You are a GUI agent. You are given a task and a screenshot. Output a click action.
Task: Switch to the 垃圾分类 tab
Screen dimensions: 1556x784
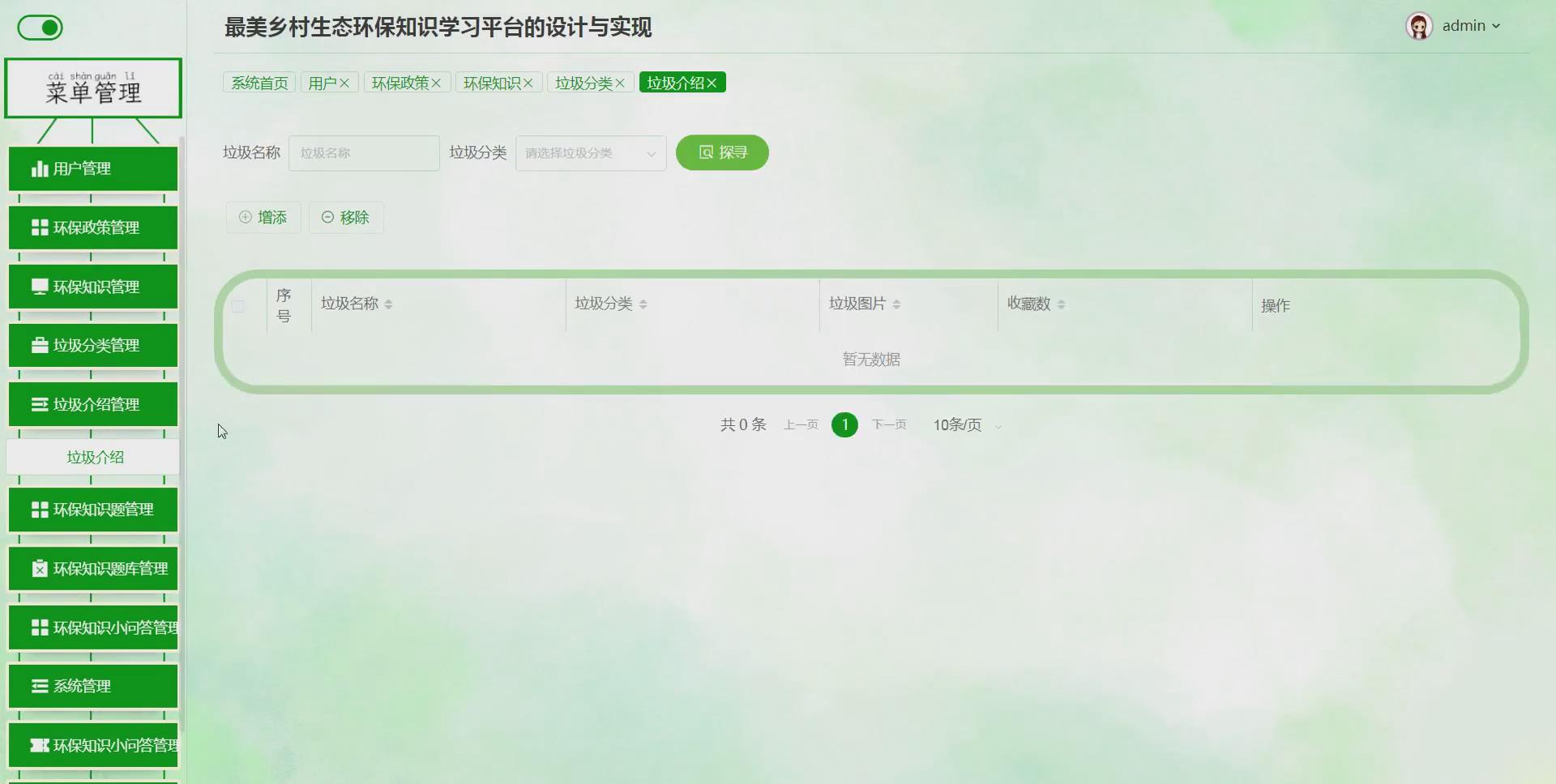(583, 83)
